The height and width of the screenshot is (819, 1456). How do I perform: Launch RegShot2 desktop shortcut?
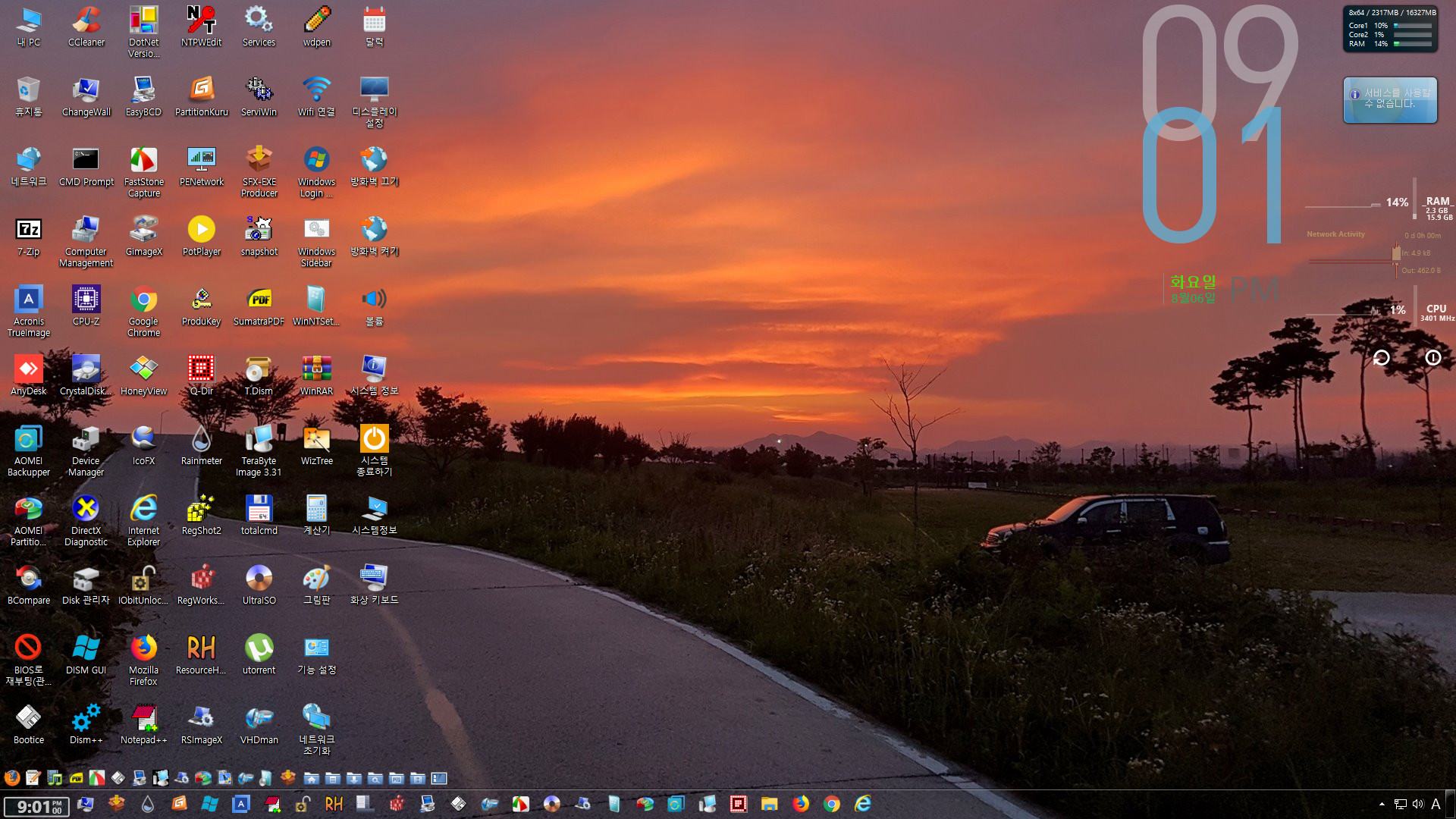point(202,516)
